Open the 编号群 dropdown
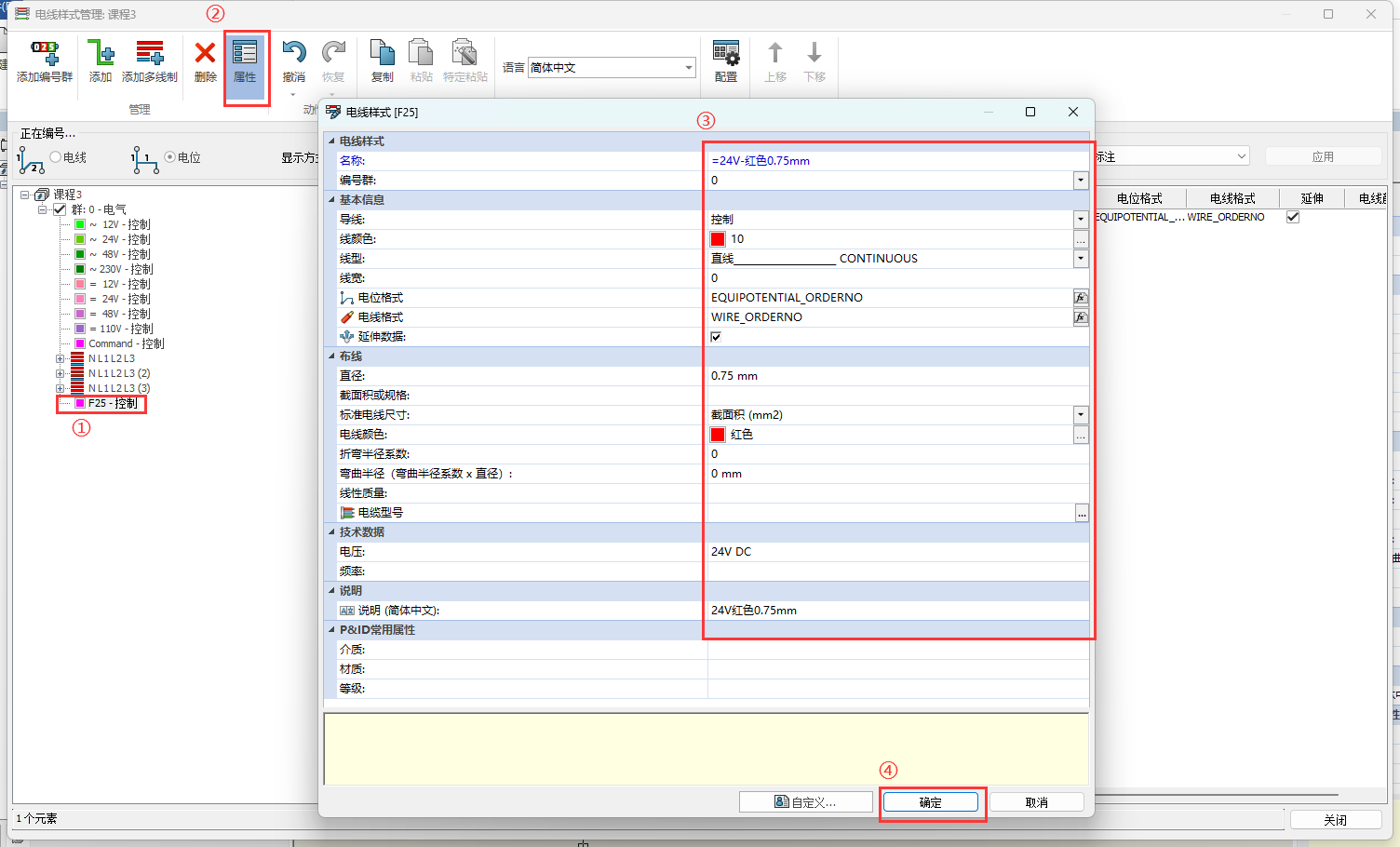 coord(1081,181)
